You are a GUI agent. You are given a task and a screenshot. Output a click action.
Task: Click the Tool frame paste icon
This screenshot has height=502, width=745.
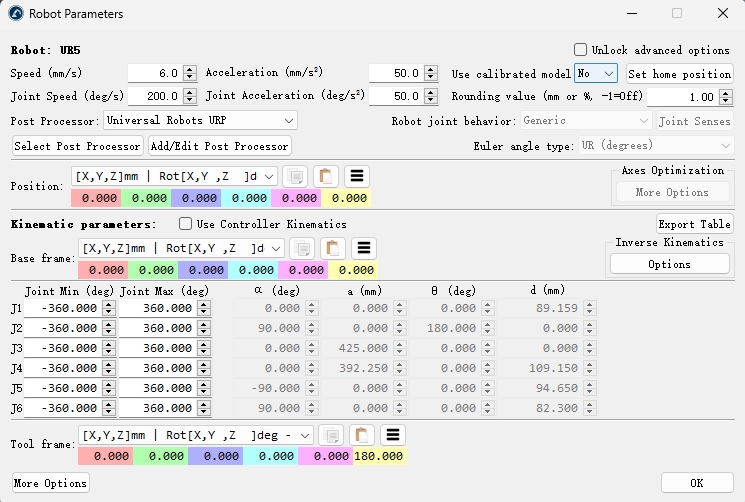pyautogui.click(x=361, y=435)
